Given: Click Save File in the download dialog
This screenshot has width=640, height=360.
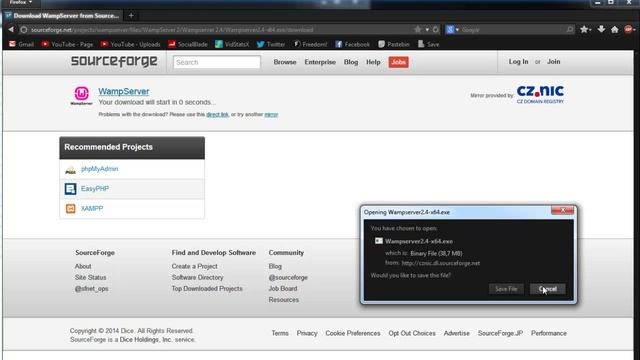Looking at the screenshot, I should point(506,289).
